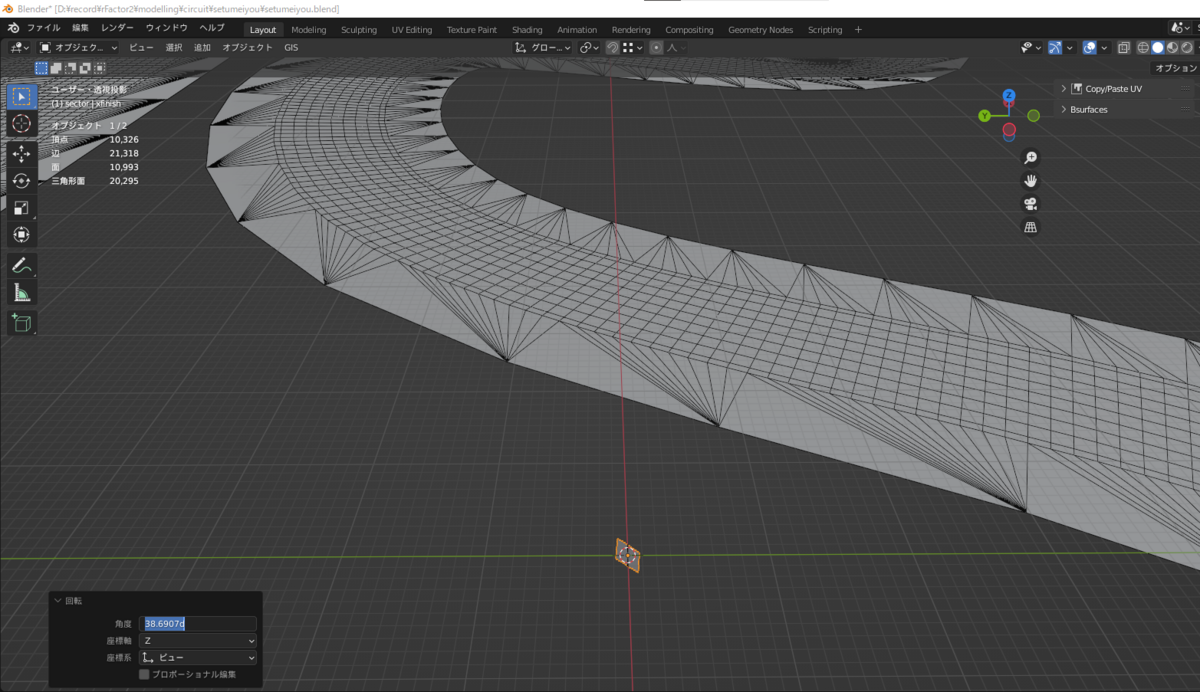Toggle perspective/orthographic grid view button
Viewport: 1200px width, 692px height.
pyautogui.click(x=1030, y=227)
